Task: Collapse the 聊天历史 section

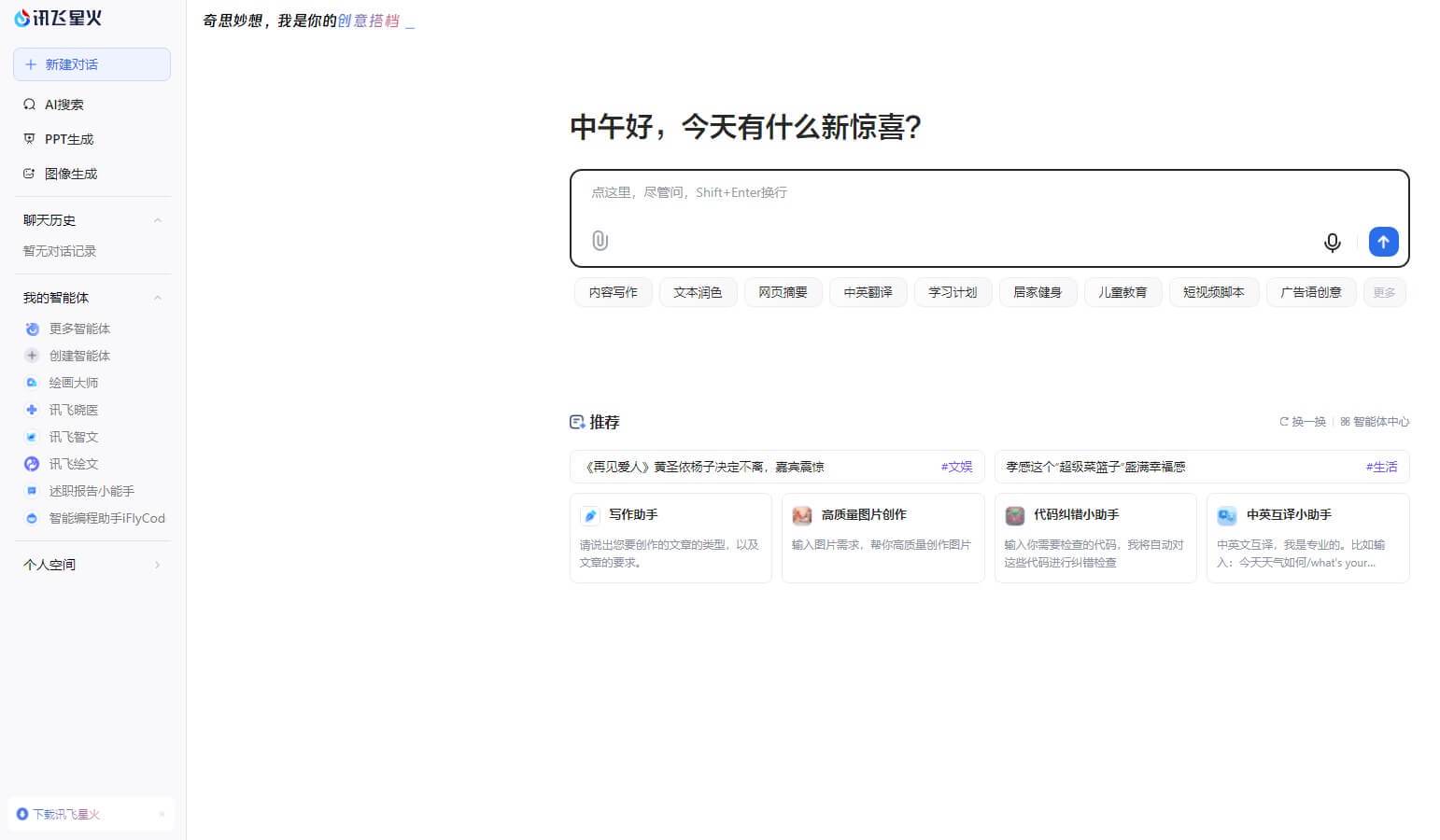Action: pos(157,220)
